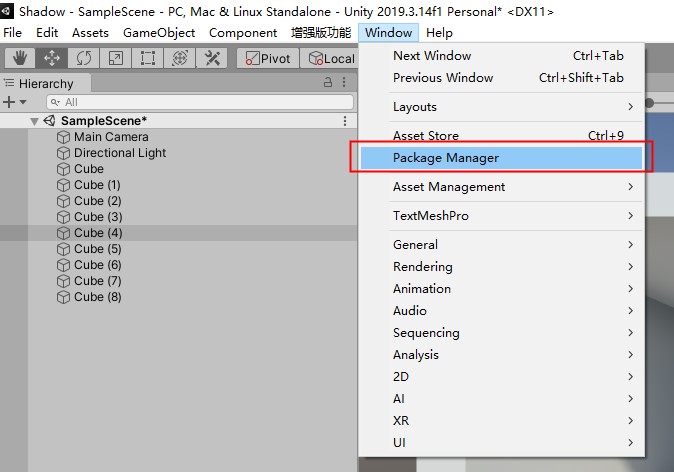Open the Help menu
The height and width of the screenshot is (472, 674).
439,33
